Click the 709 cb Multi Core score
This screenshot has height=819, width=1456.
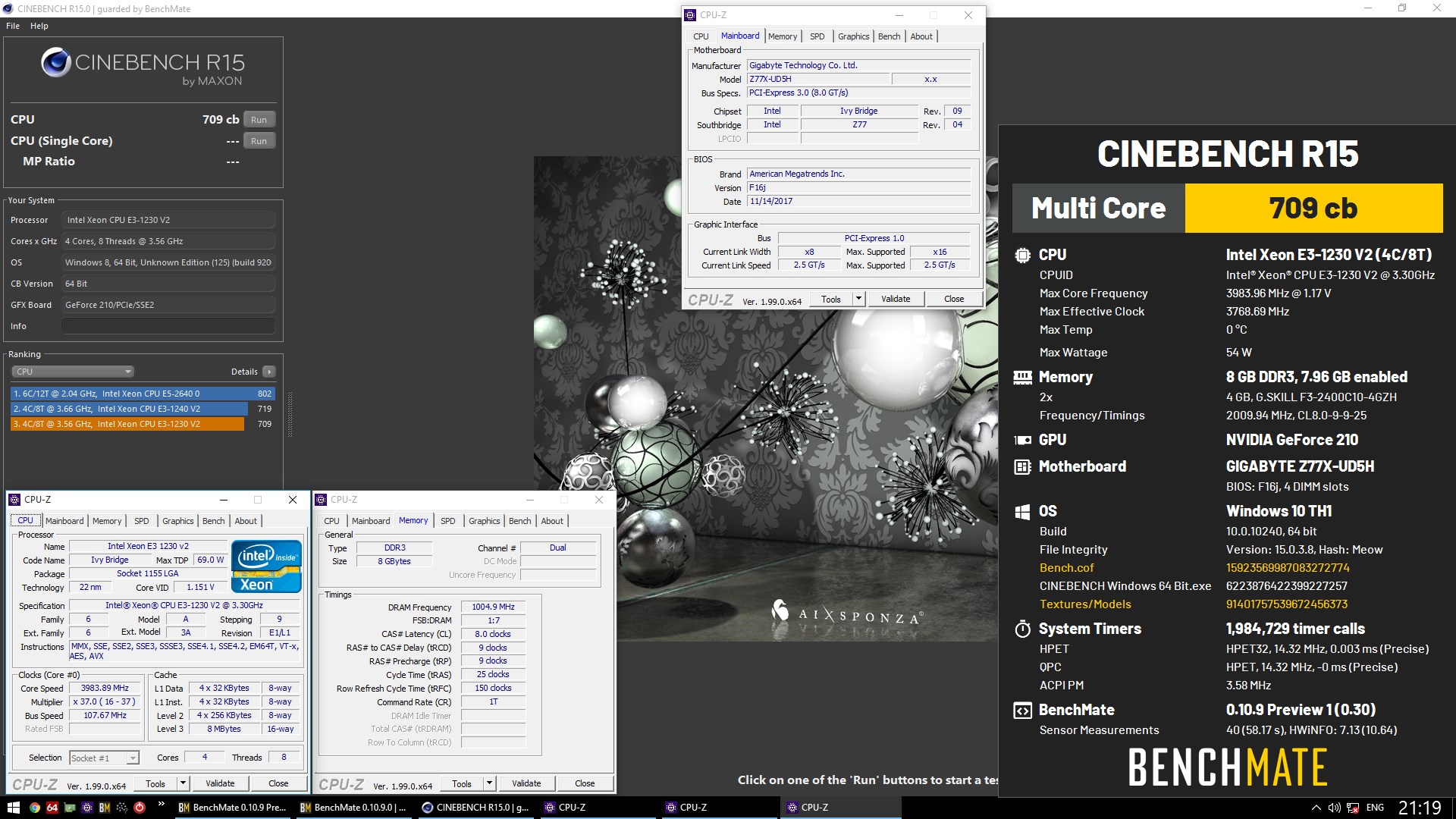[1313, 208]
